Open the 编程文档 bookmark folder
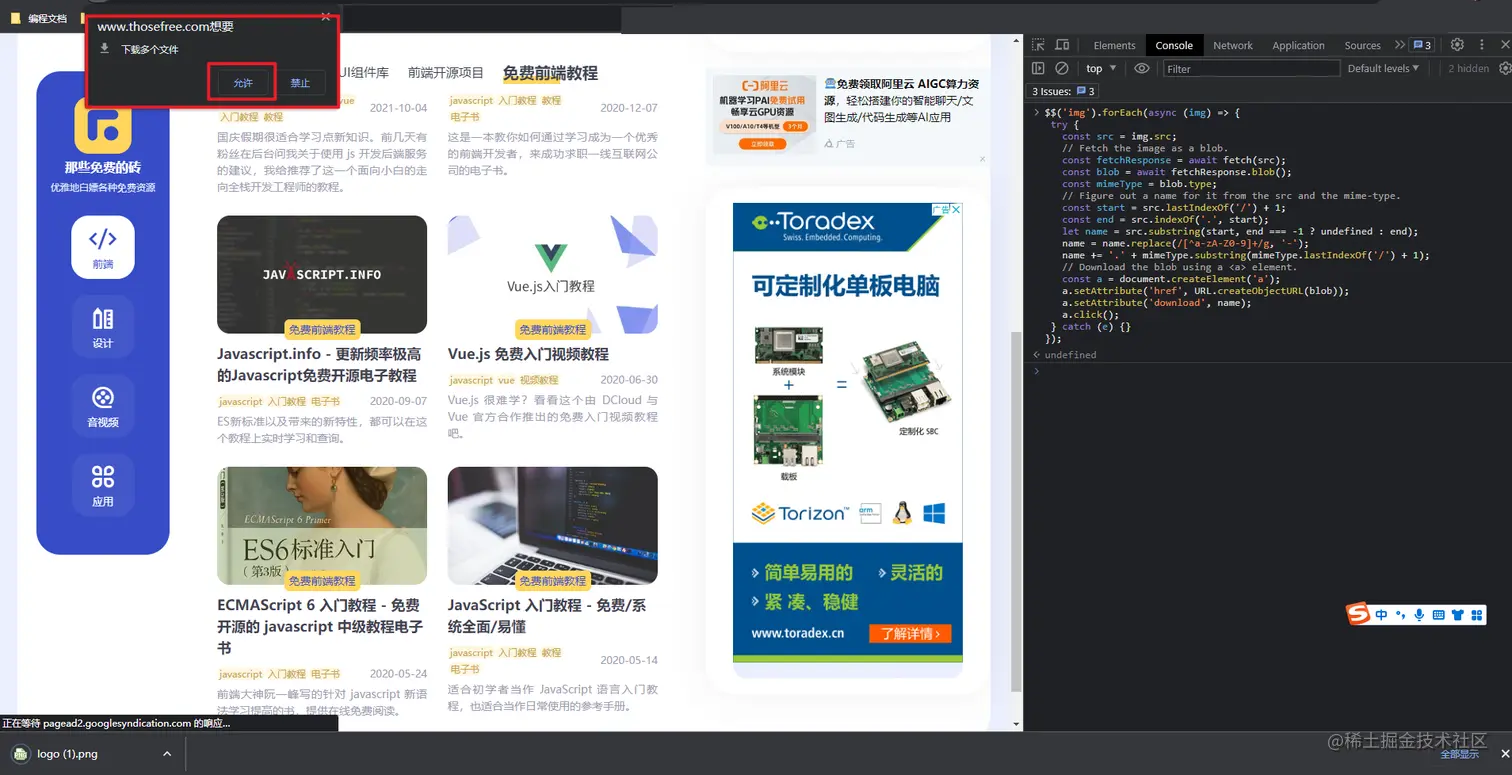1512x775 pixels. click(x=39, y=18)
